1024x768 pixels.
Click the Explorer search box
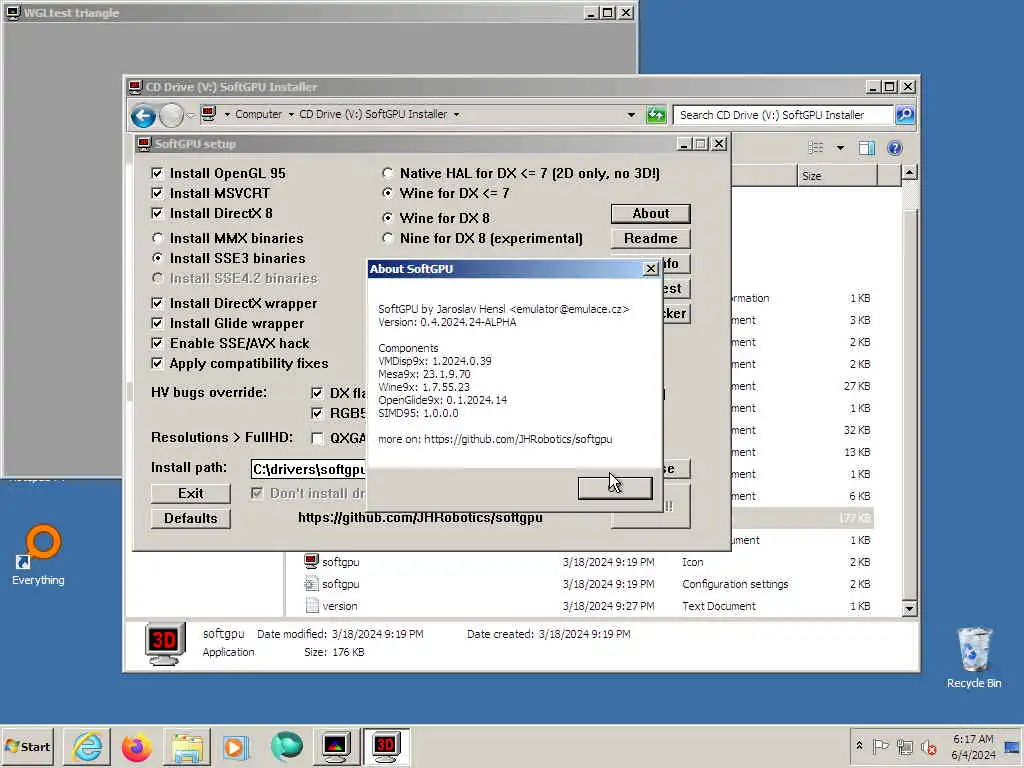pos(782,115)
